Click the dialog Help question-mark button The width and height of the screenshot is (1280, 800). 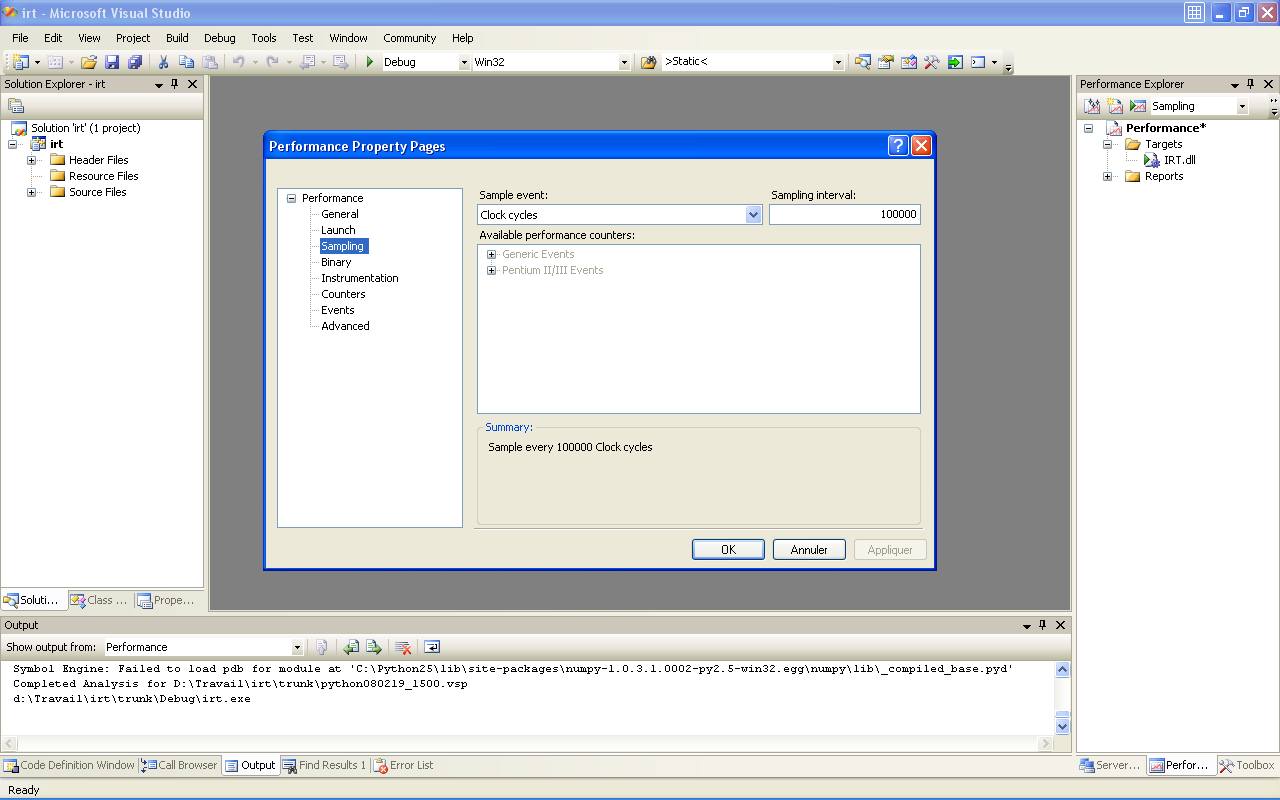897,146
